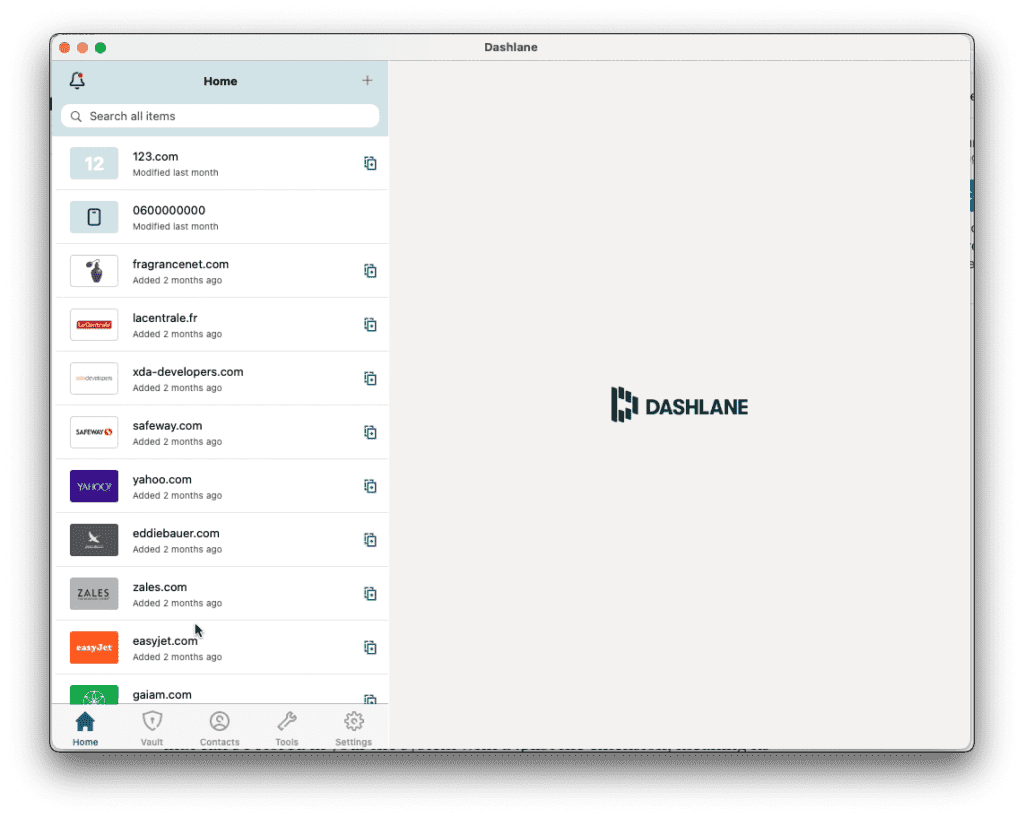Open the notifications bell icon
The image size is (1024, 818).
pos(77,80)
